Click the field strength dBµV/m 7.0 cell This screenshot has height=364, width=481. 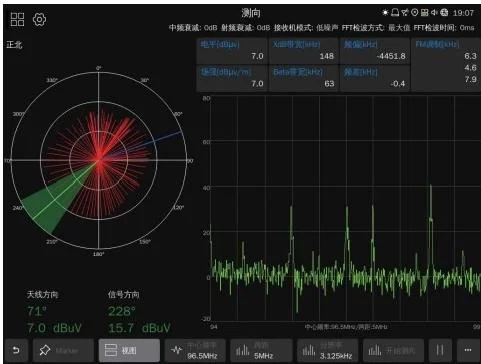tap(232, 78)
